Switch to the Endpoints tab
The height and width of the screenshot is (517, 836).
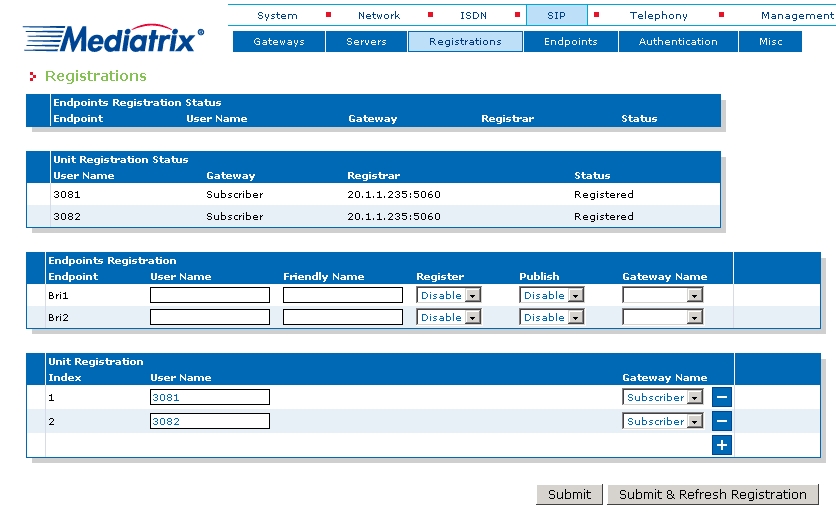pos(571,42)
